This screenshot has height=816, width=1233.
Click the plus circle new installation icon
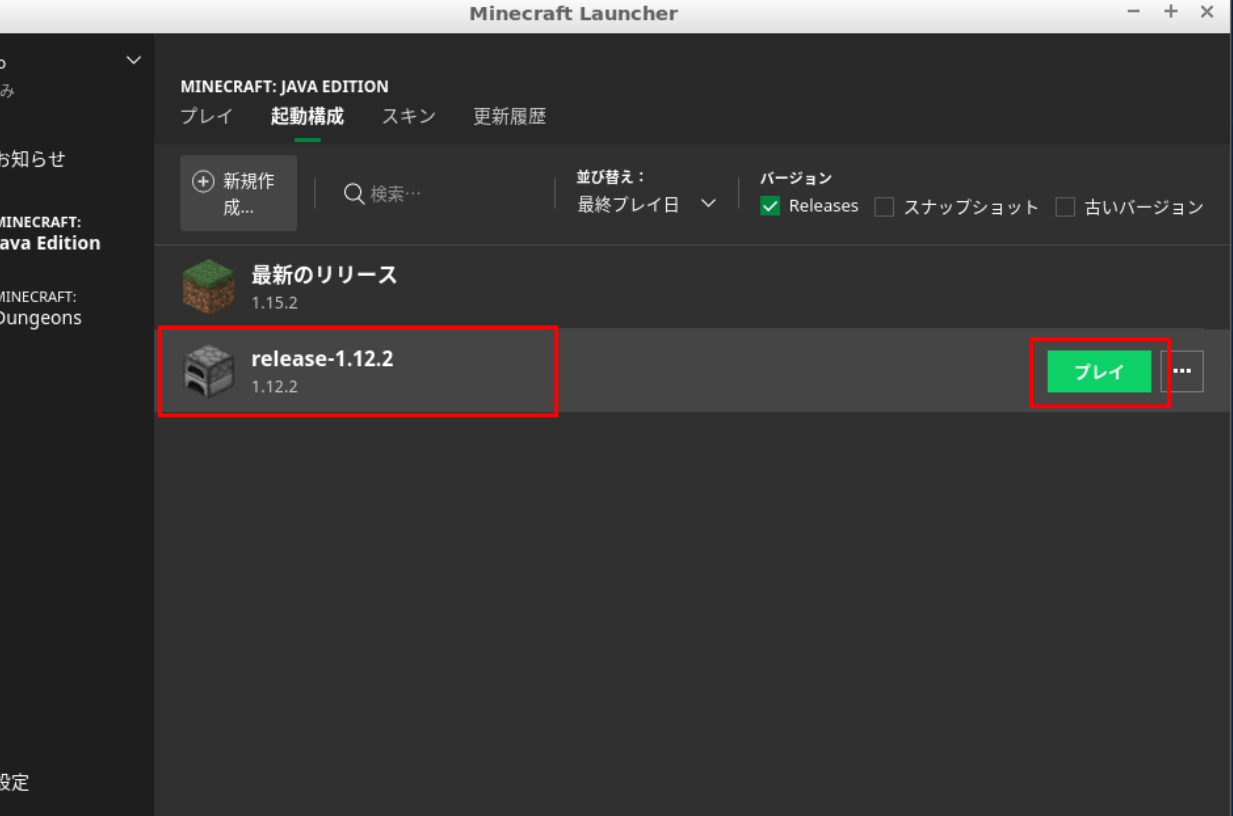[x=203, y=182]
